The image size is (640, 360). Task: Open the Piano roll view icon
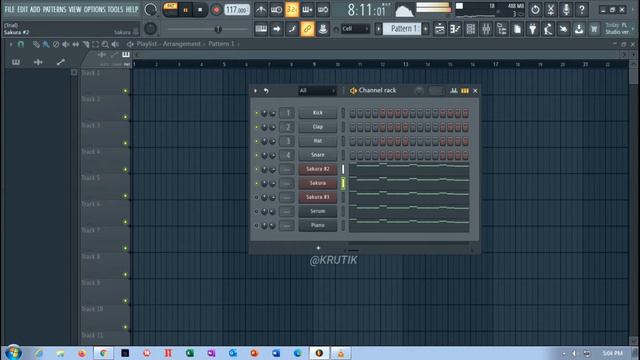click(x=455, y=29)
